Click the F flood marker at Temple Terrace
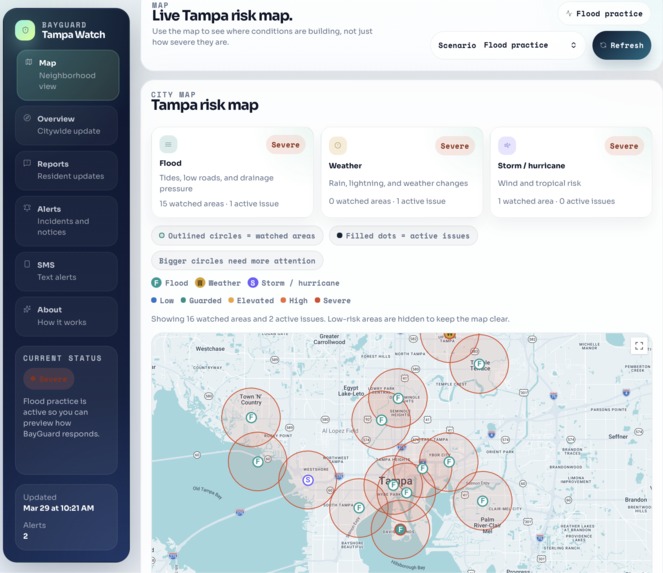This screenshot has width=663, height=573. 479,364
